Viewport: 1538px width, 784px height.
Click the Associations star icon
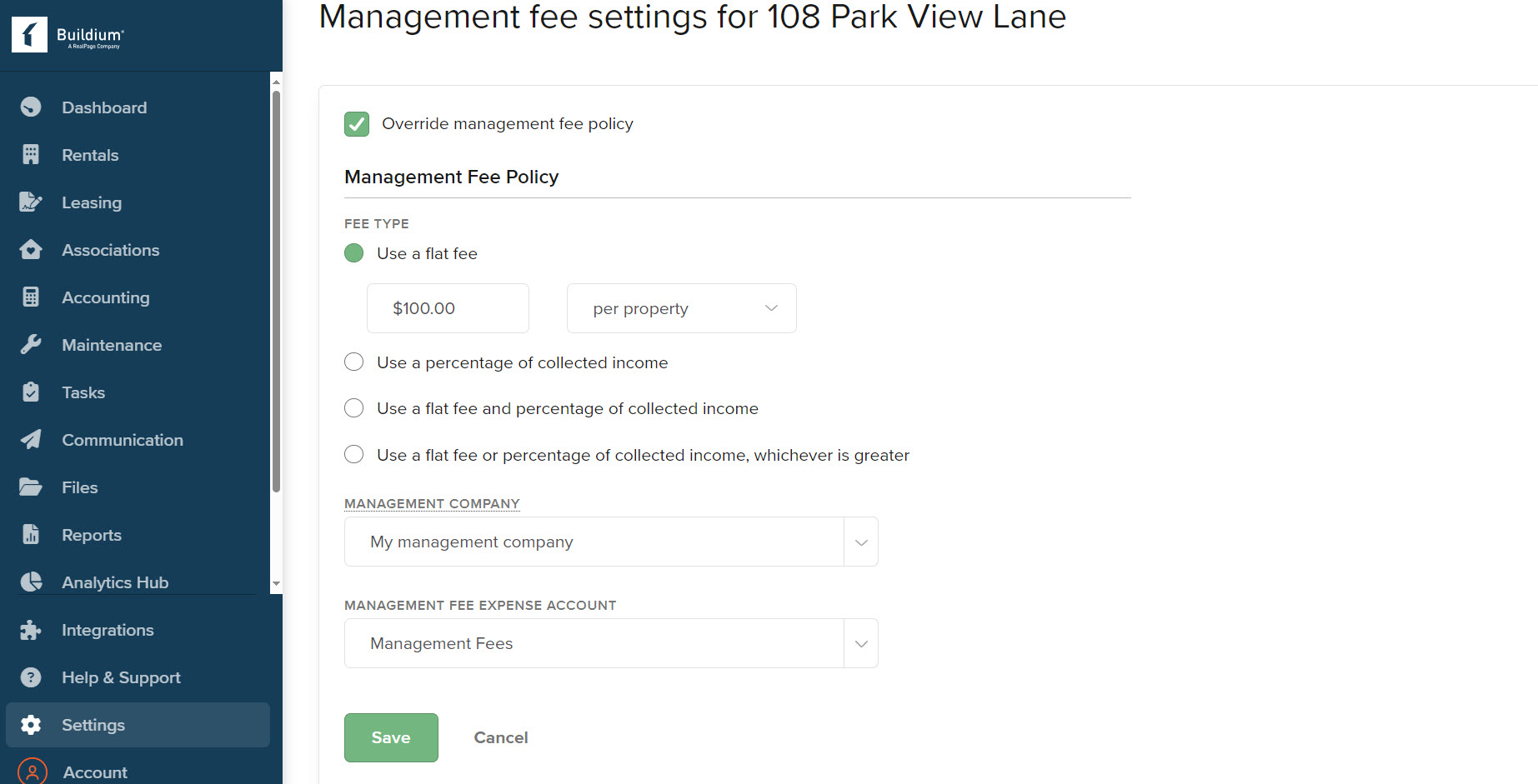pyautogui.click(x=30, y=249)
